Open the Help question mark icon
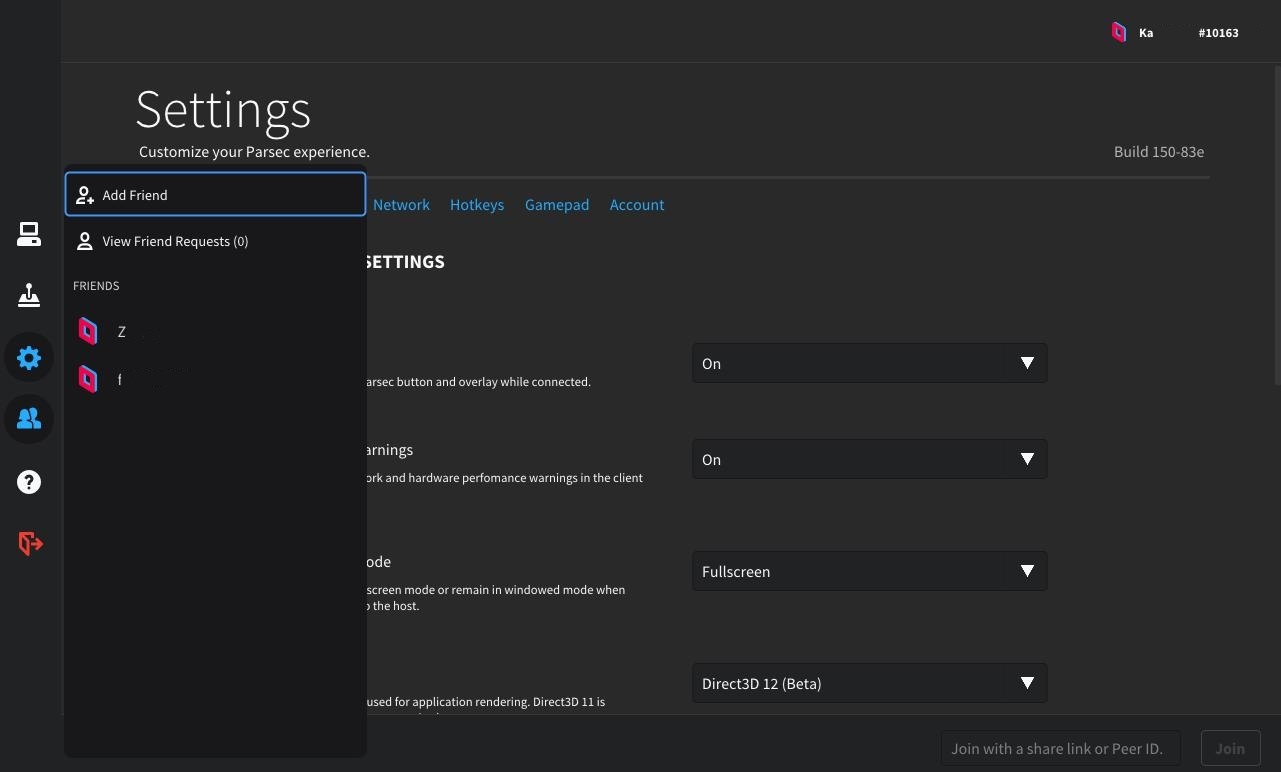Viewport: 1281px width, 772px height. coord(29,482)
